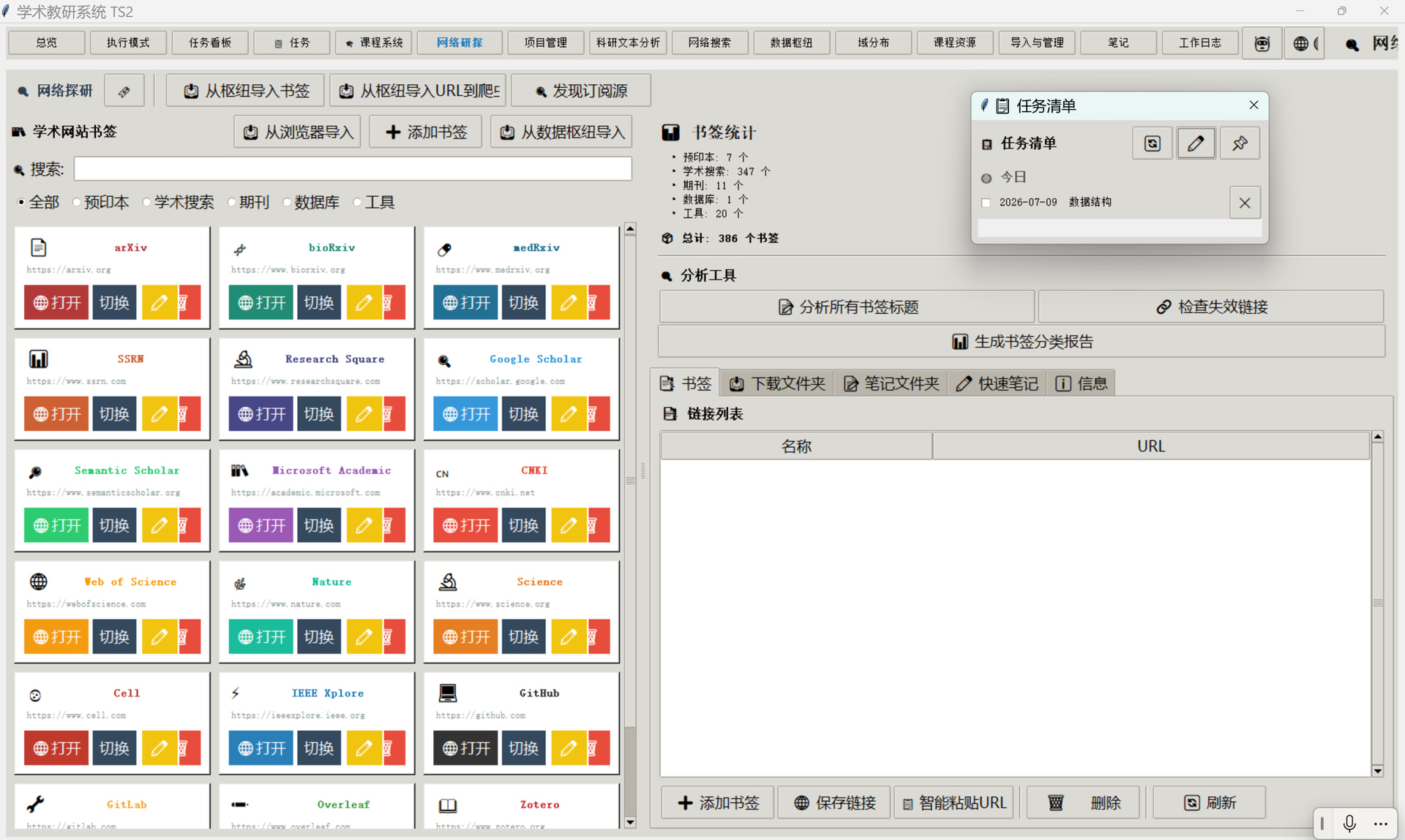Delete the arXiv bookmark with red trash icon
Viewport: 1405px width, 840px height.
[x=190, y=302]
